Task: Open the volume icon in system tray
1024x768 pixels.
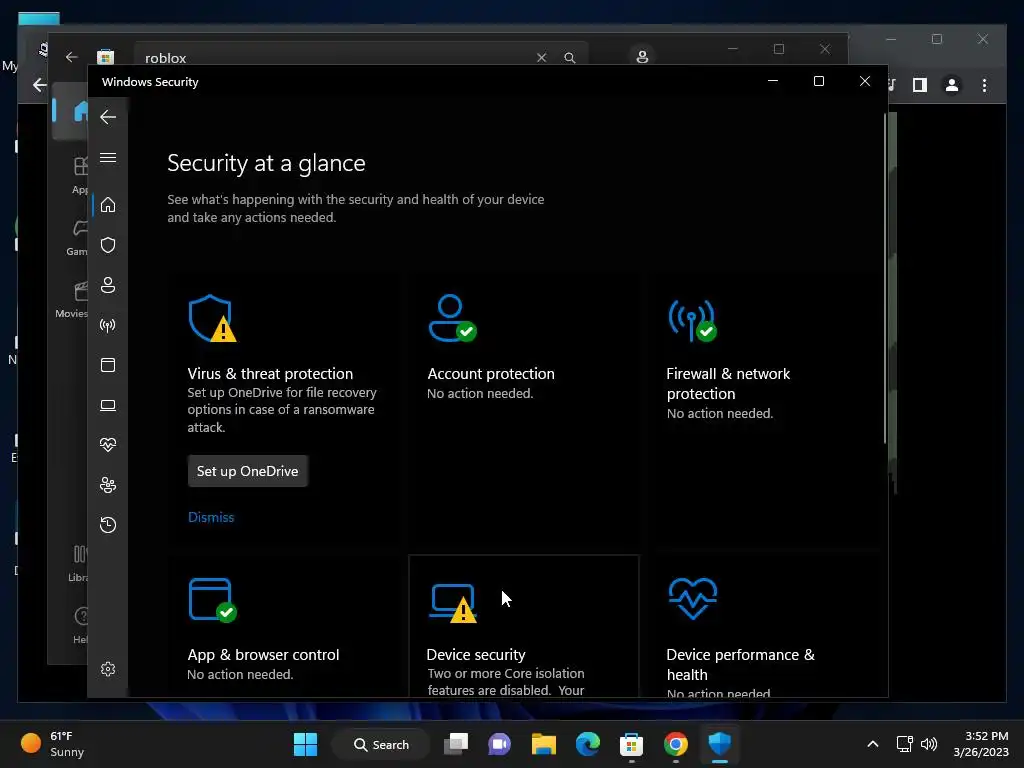Action: click(x=929, y=744)
